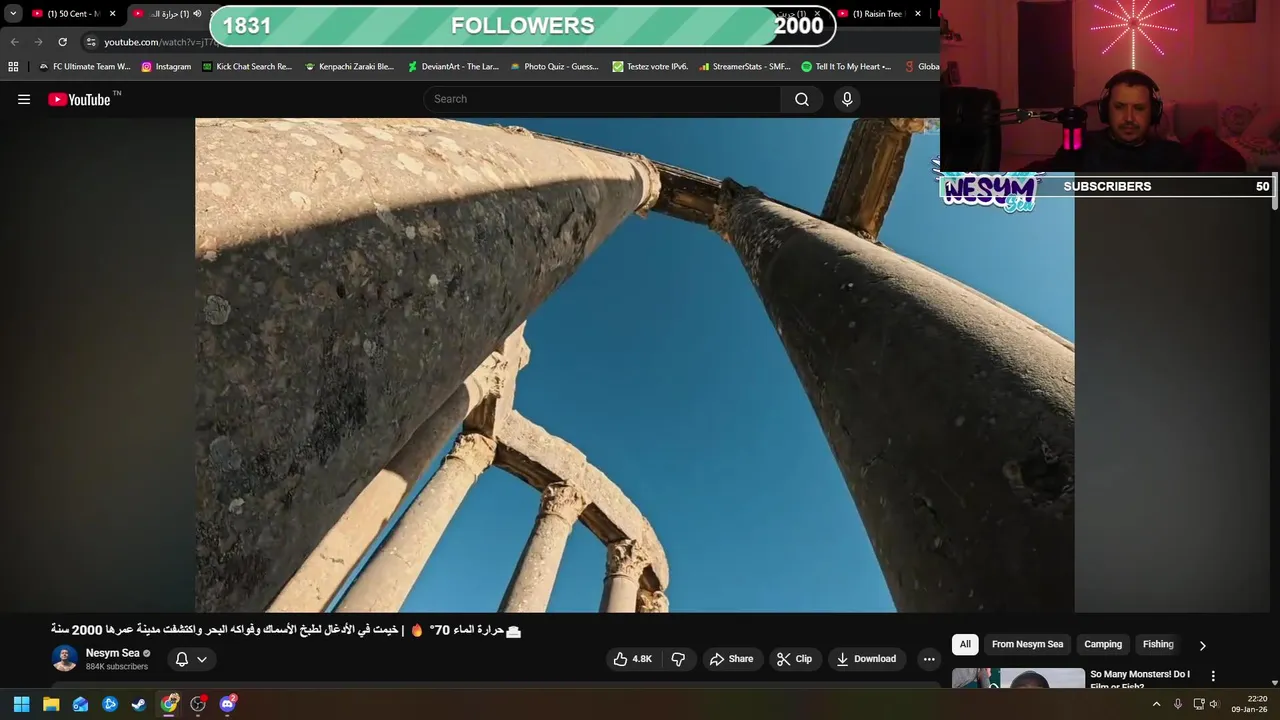The height and width of the screenshot is (720, 1280).
Task: Open the Windows Start menu
Action: [x=21, y=704]
